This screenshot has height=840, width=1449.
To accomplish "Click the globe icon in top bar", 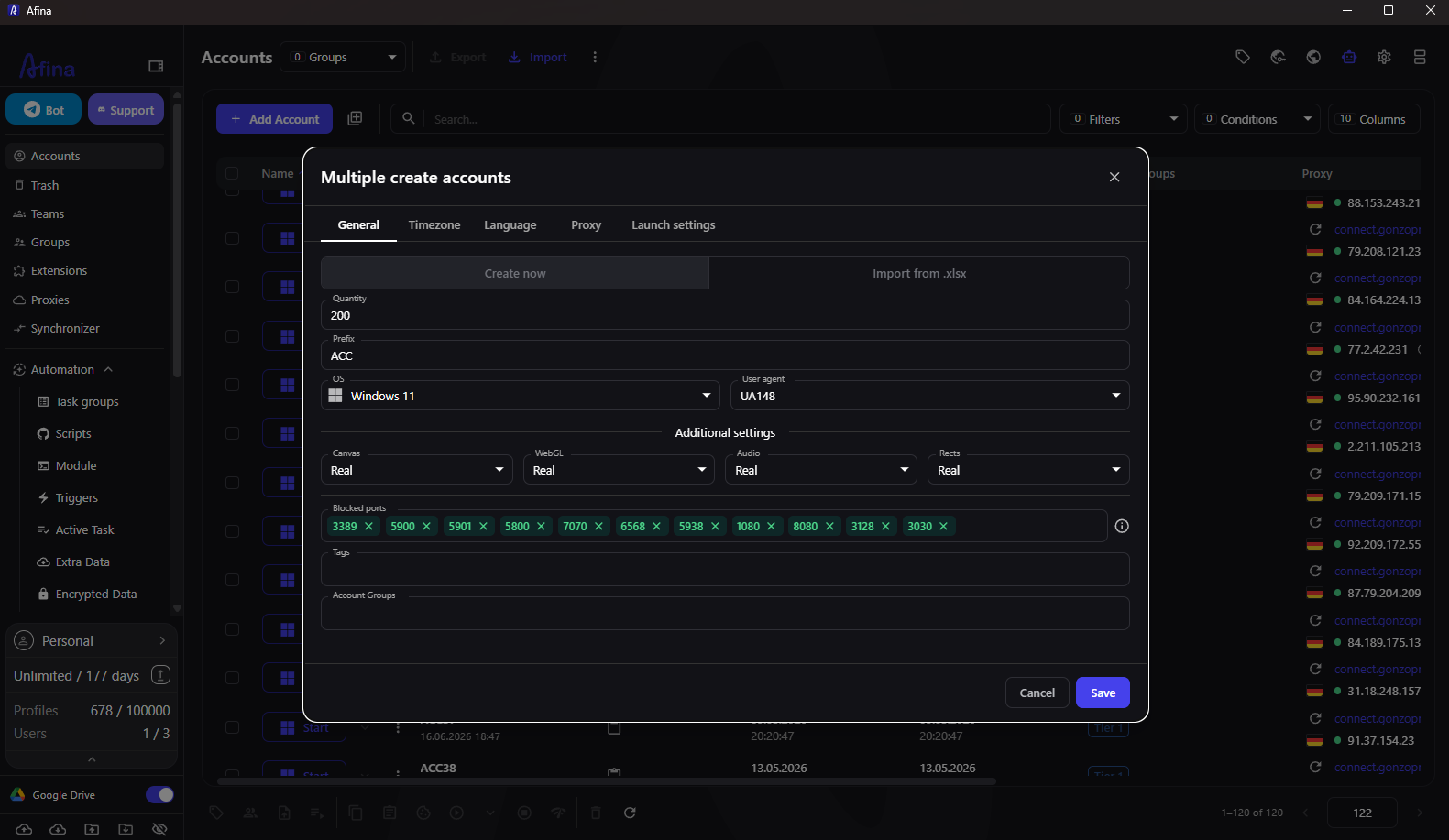I will pyautogui.click(x=1313, y=57).
